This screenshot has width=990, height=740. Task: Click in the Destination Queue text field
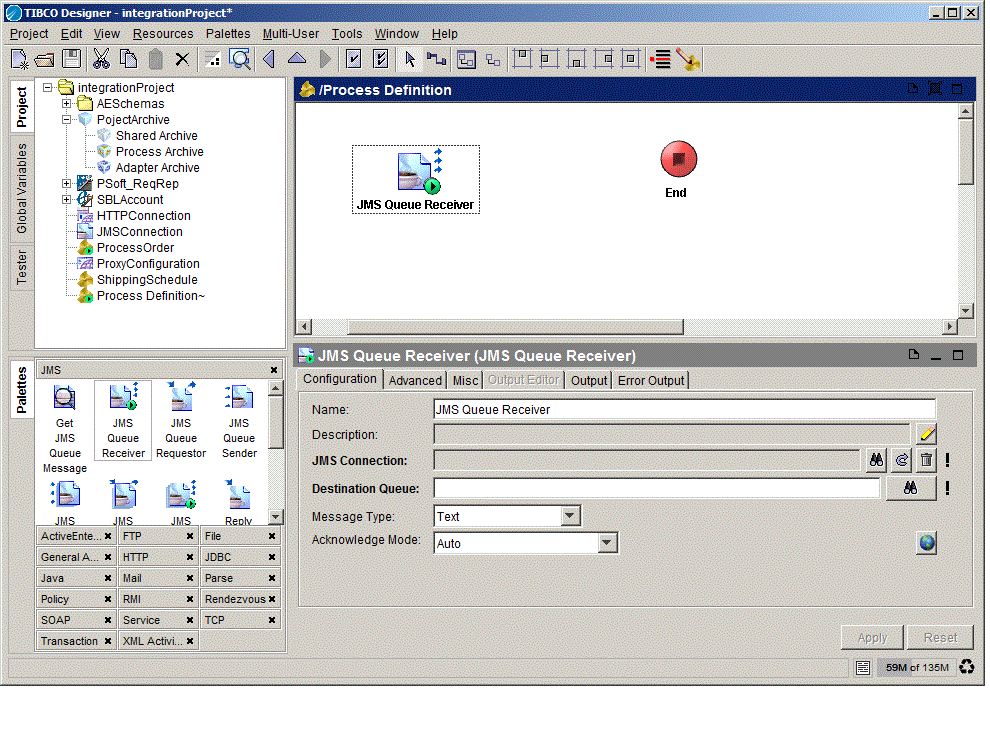point(656,488)
